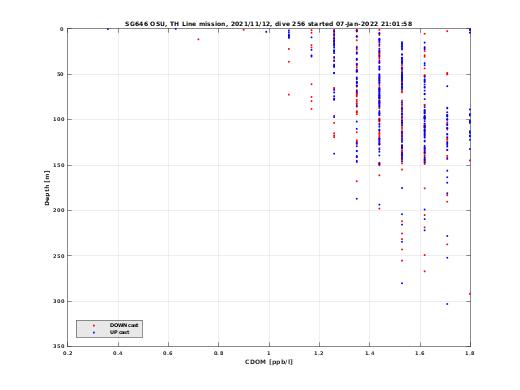Select the isolated red point near CDOM 0.7
The image size is (520, 390).
pyautogui.click(x=198, y=39)
